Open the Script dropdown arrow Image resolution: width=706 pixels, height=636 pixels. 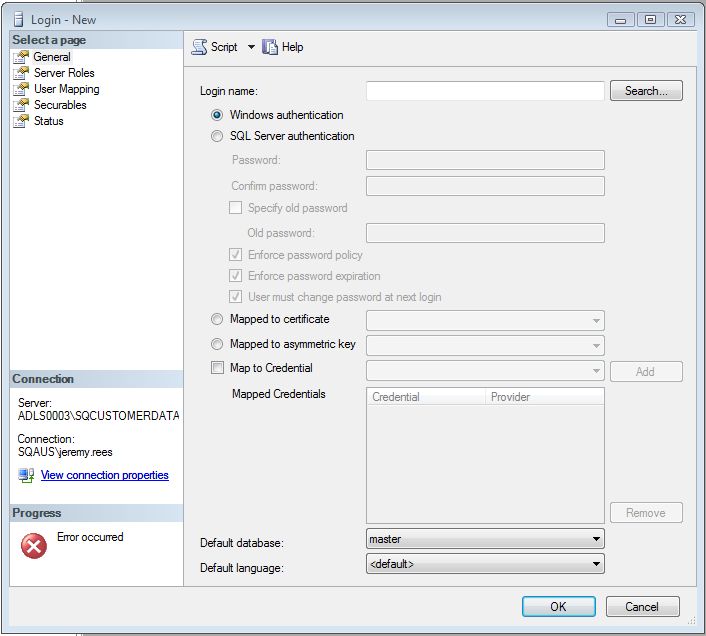click(x=251, y=47)
